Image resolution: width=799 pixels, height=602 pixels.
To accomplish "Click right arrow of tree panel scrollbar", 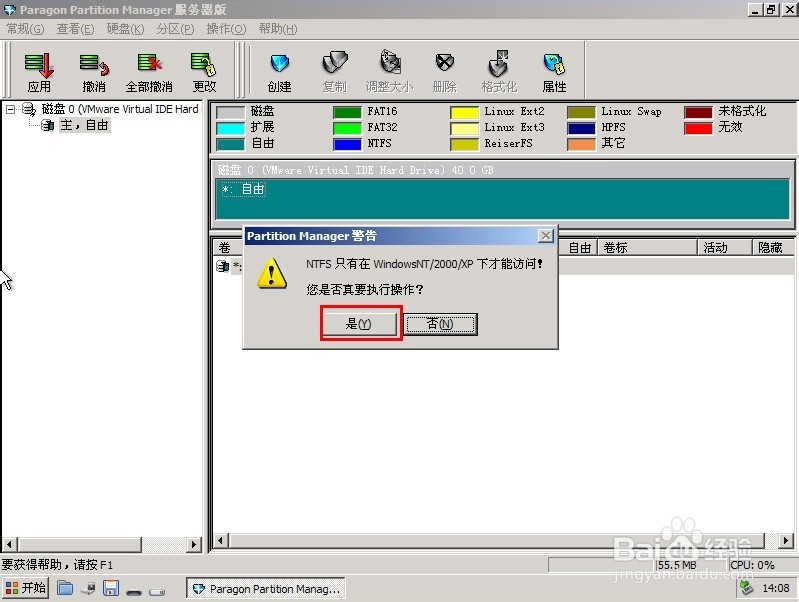I will coord(194,544).
